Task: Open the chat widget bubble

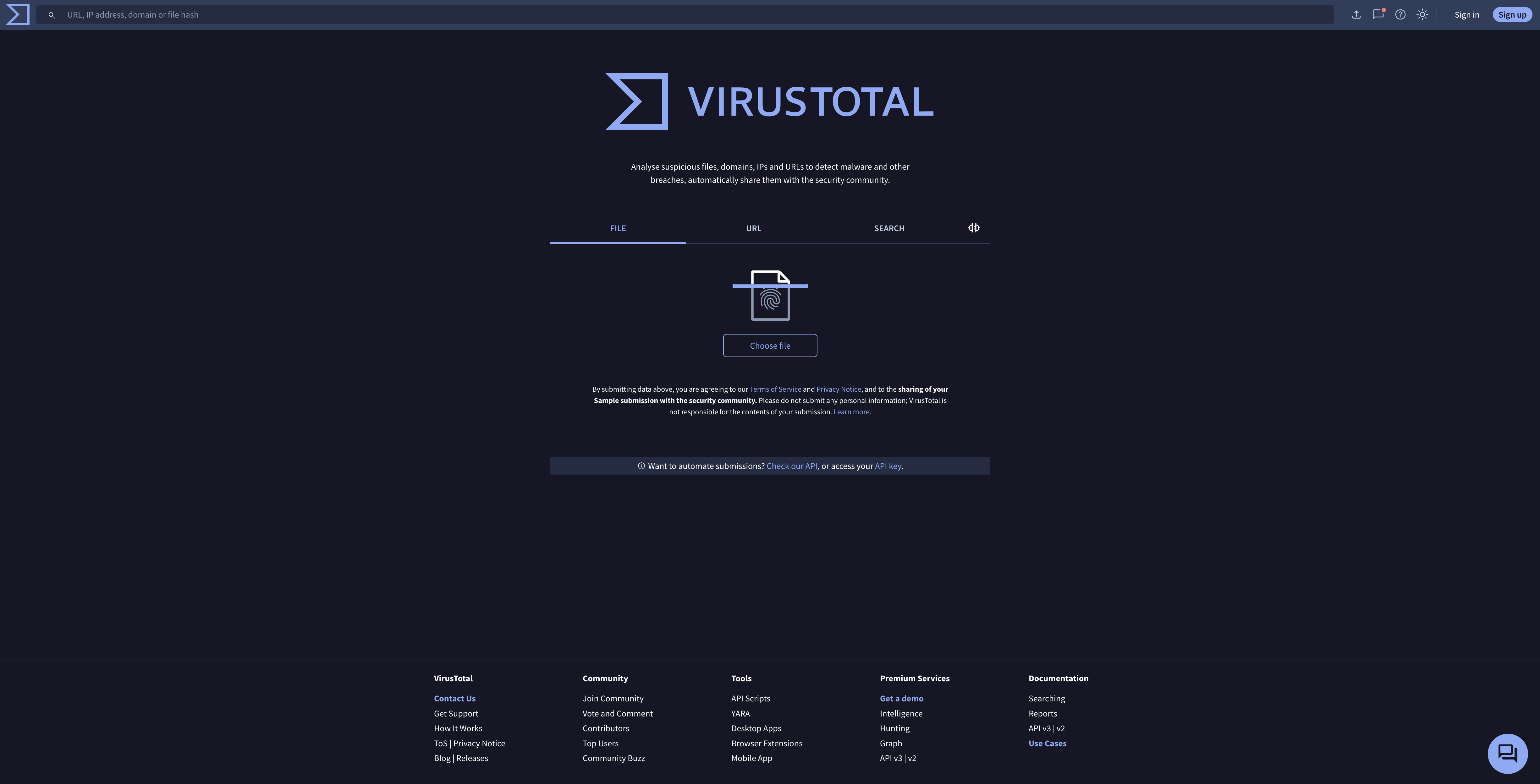Action: coord(1508,754)
